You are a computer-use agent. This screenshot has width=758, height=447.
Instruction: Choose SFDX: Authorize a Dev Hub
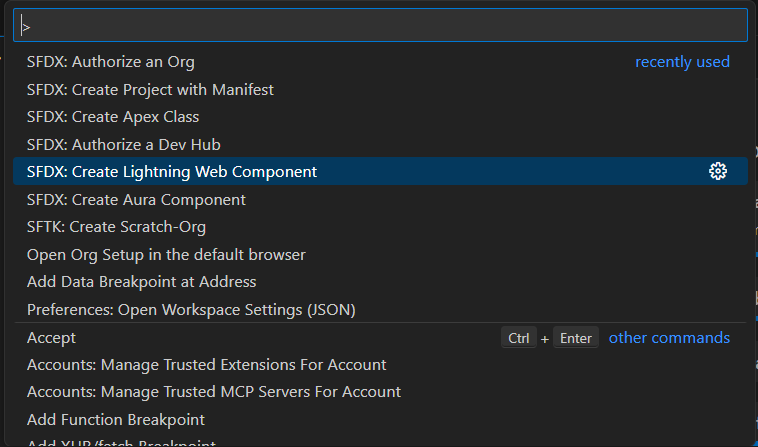(380, 144)
